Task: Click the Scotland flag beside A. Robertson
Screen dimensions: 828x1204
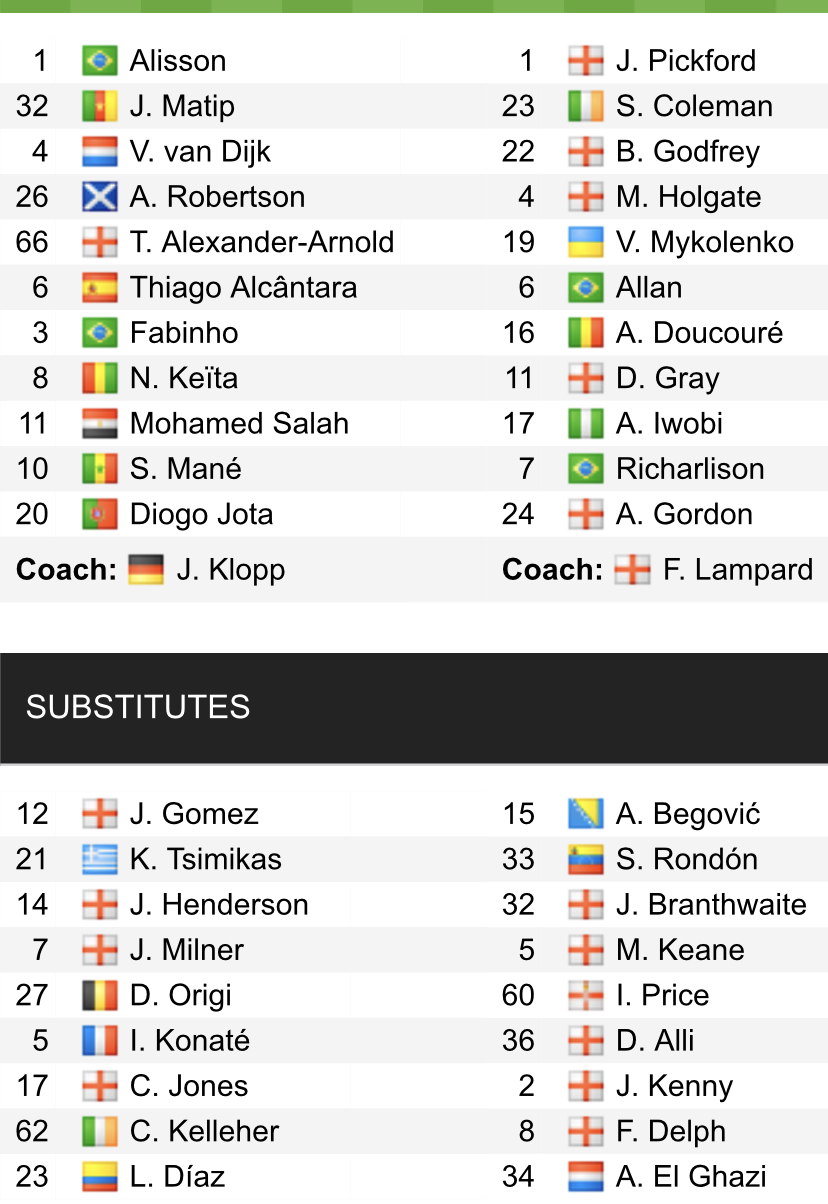Action: pos(99,197)
